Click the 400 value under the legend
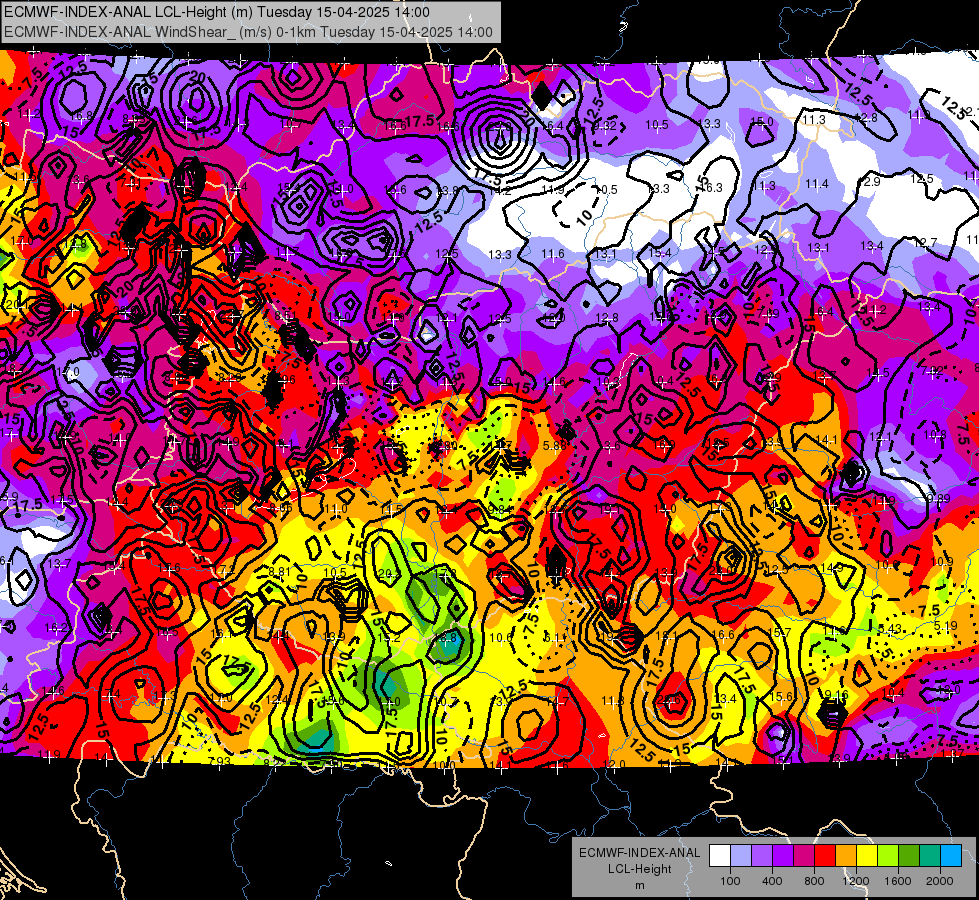Viewport: 979px width, 900px height. pyautogui.click(x=772, y=881)
